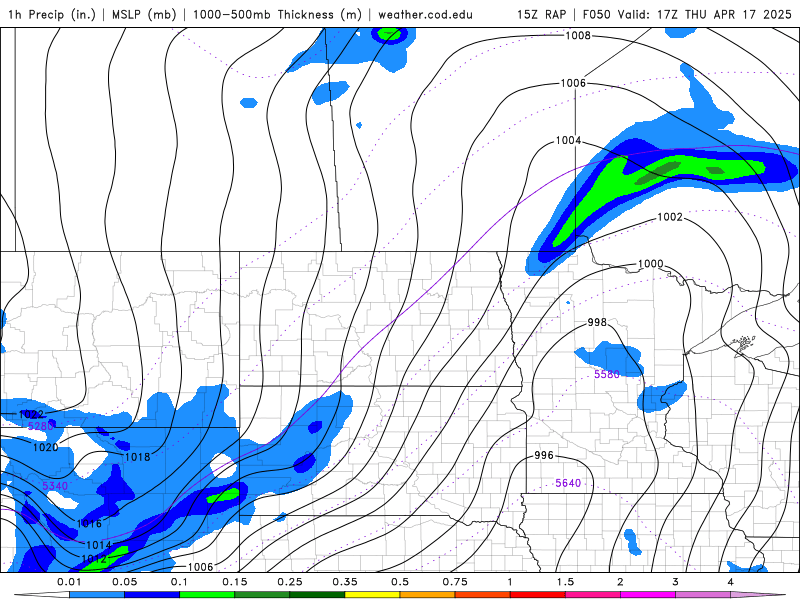Screen dimensions: 800x600
Task: Select the 0.1 colorbar value
Action: pos(179,582)
